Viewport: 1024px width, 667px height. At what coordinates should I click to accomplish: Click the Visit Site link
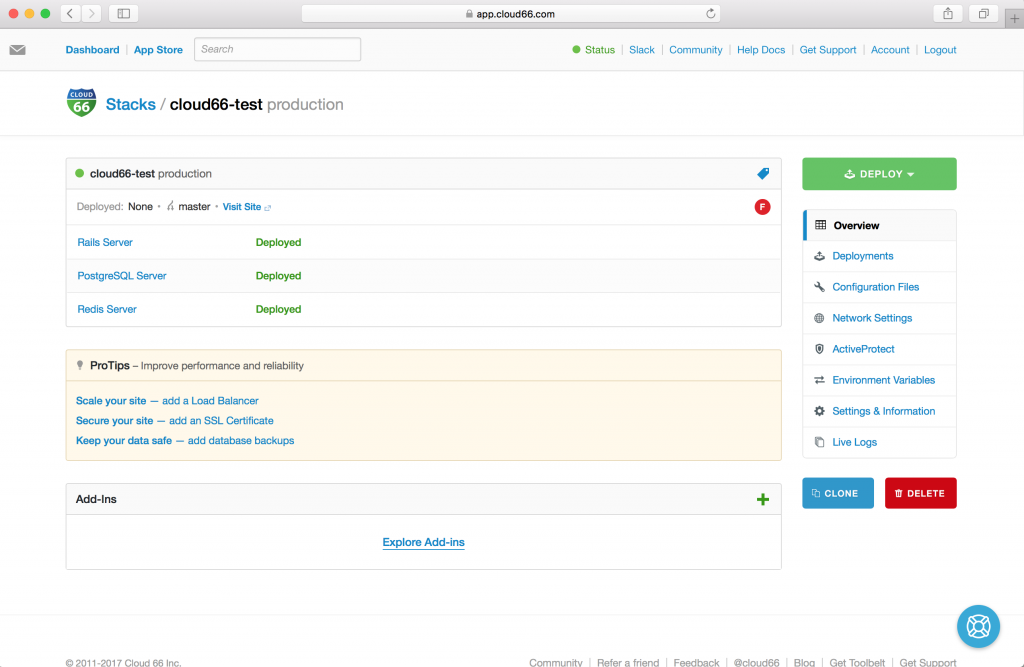pyautogui.click(x=242, y=206)
